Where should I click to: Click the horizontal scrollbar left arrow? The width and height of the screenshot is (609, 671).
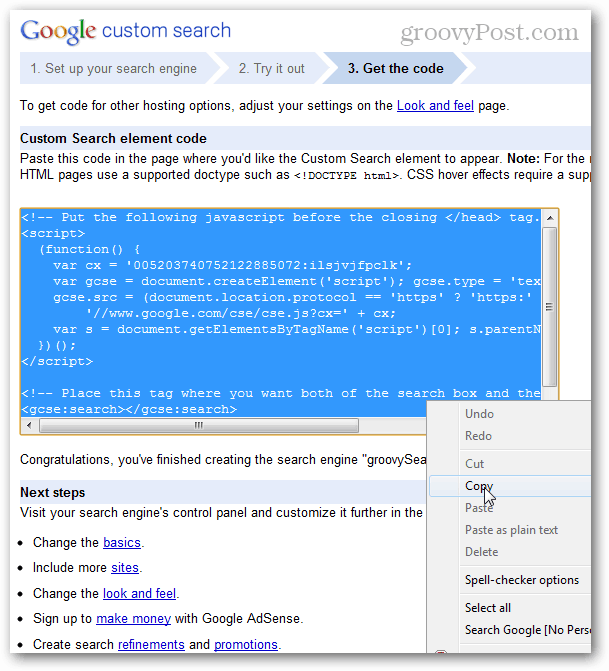30,425
